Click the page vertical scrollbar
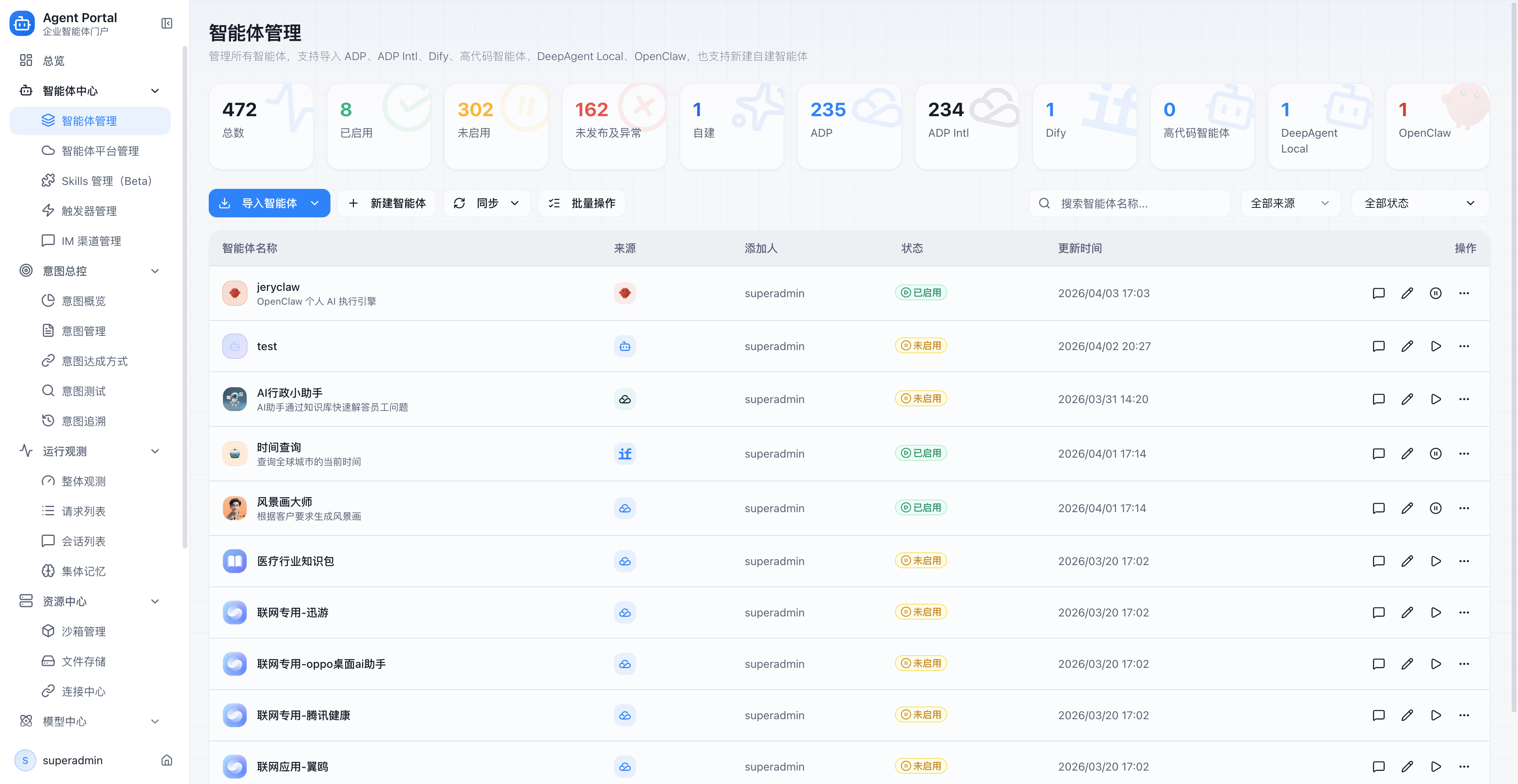 click(1513, 353)
